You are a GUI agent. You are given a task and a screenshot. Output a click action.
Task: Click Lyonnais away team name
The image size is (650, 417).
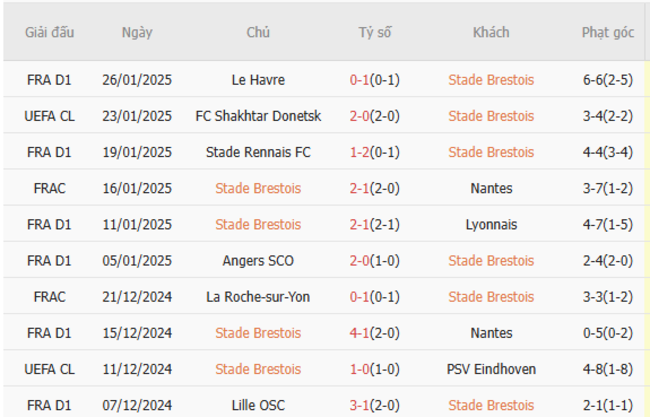point(491,224)
